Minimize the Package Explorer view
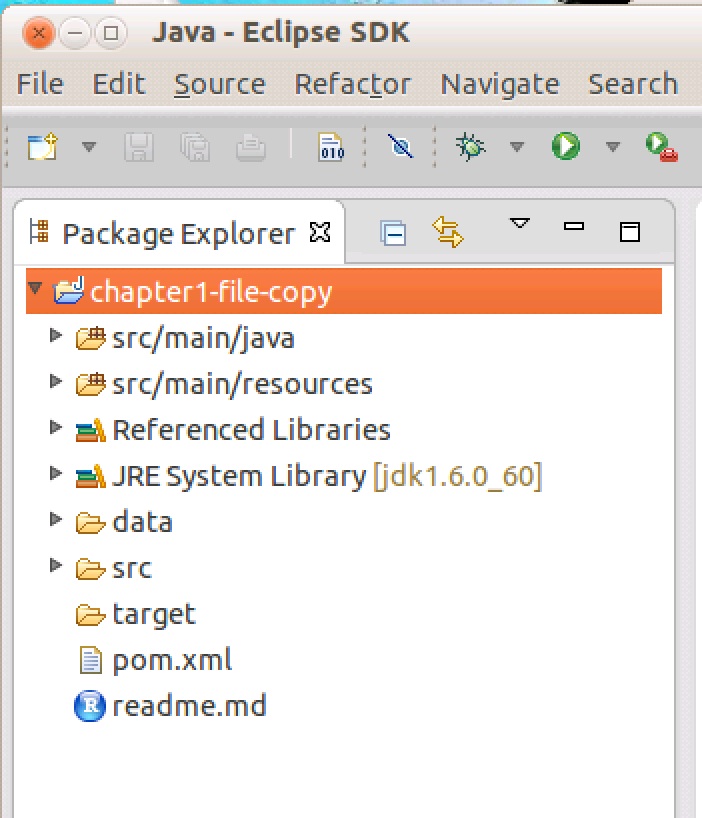The height and width of the screenshot is (818, 702). [x=574, y=228]
